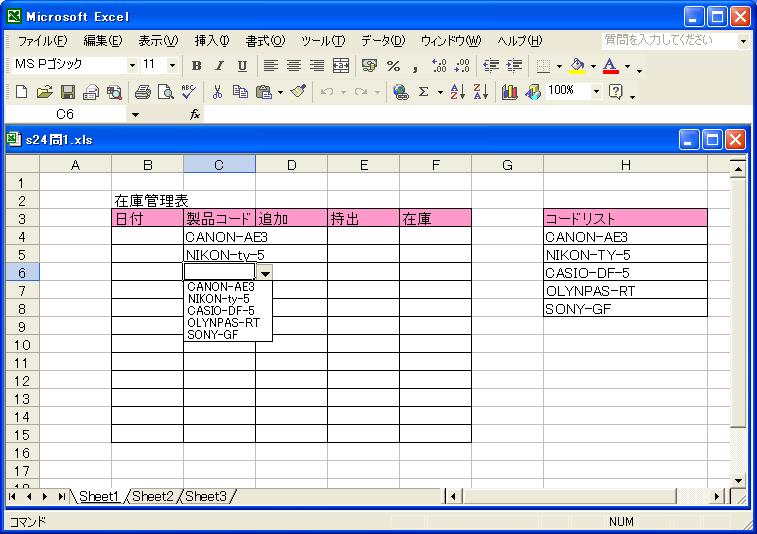Choose OLYNPAS-RT from dropdown list
Screen dimensions: 757x534
[228, 323]
